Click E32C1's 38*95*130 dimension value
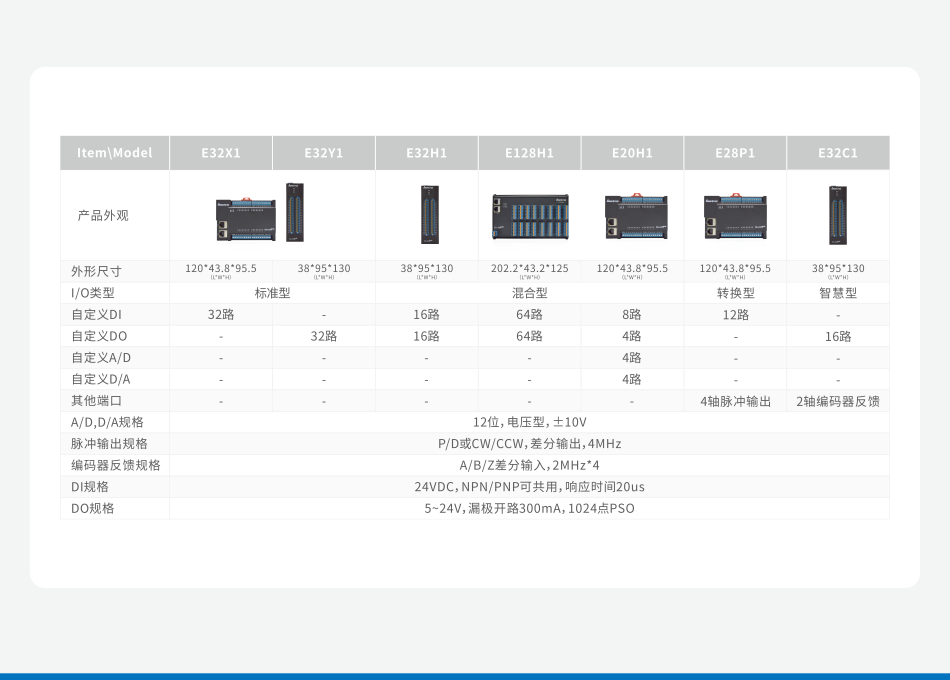This screenshot has width=950, height=680. 839,268
